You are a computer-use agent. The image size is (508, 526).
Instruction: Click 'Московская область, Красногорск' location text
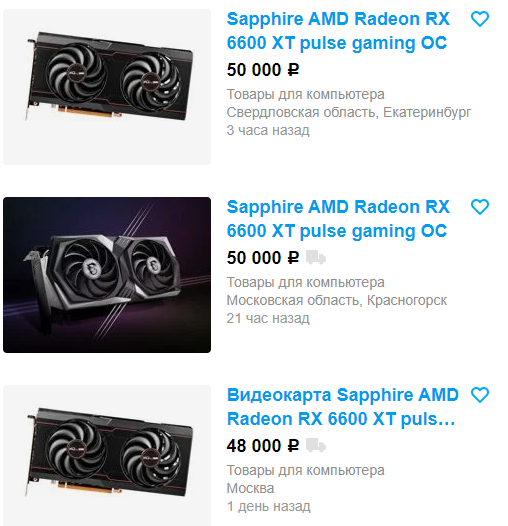click(x=337, y=300)
